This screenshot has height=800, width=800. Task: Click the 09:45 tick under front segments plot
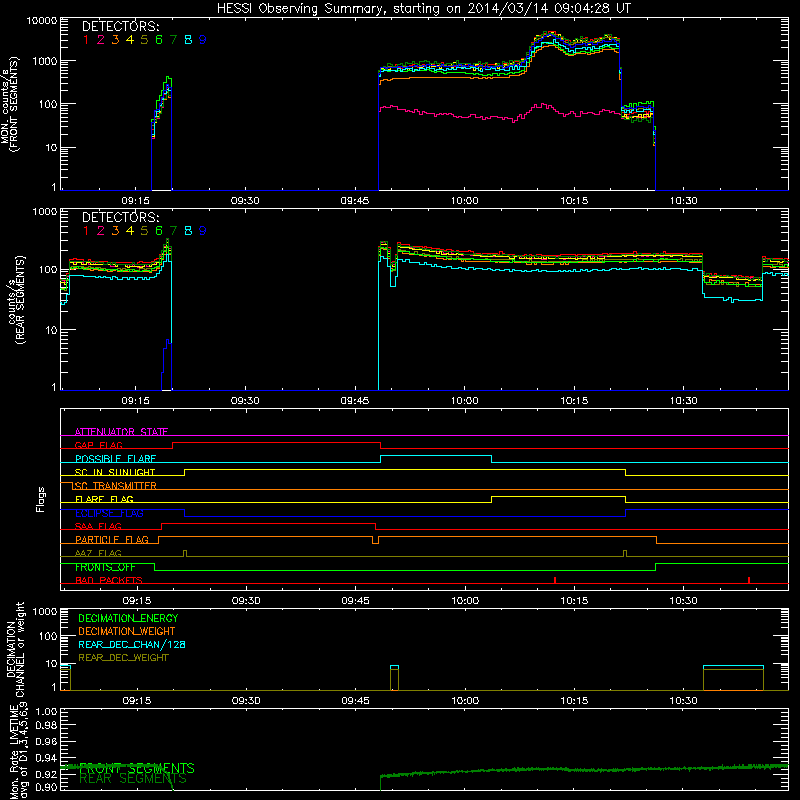click(x=355, y=201)
